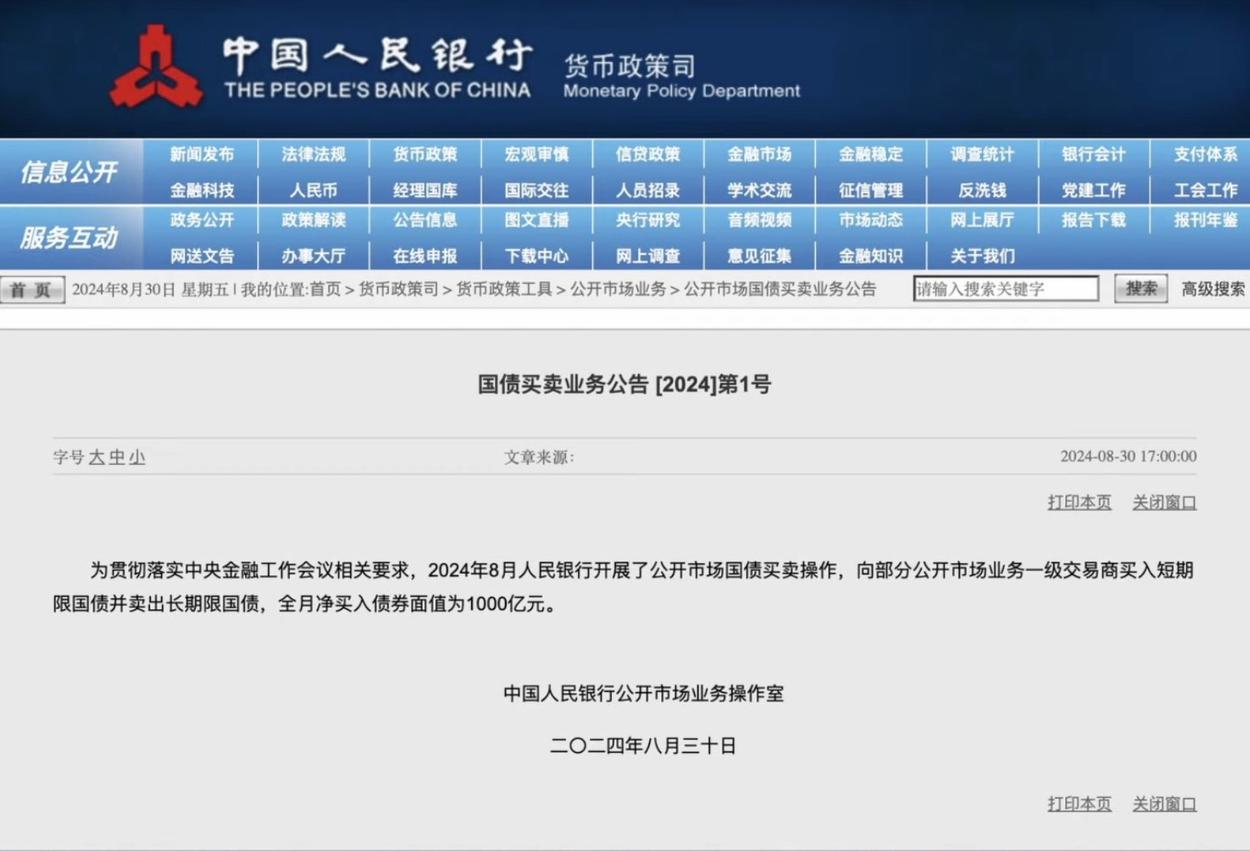
Task: Click 下载中心 link
Action: tap(537, 256)
